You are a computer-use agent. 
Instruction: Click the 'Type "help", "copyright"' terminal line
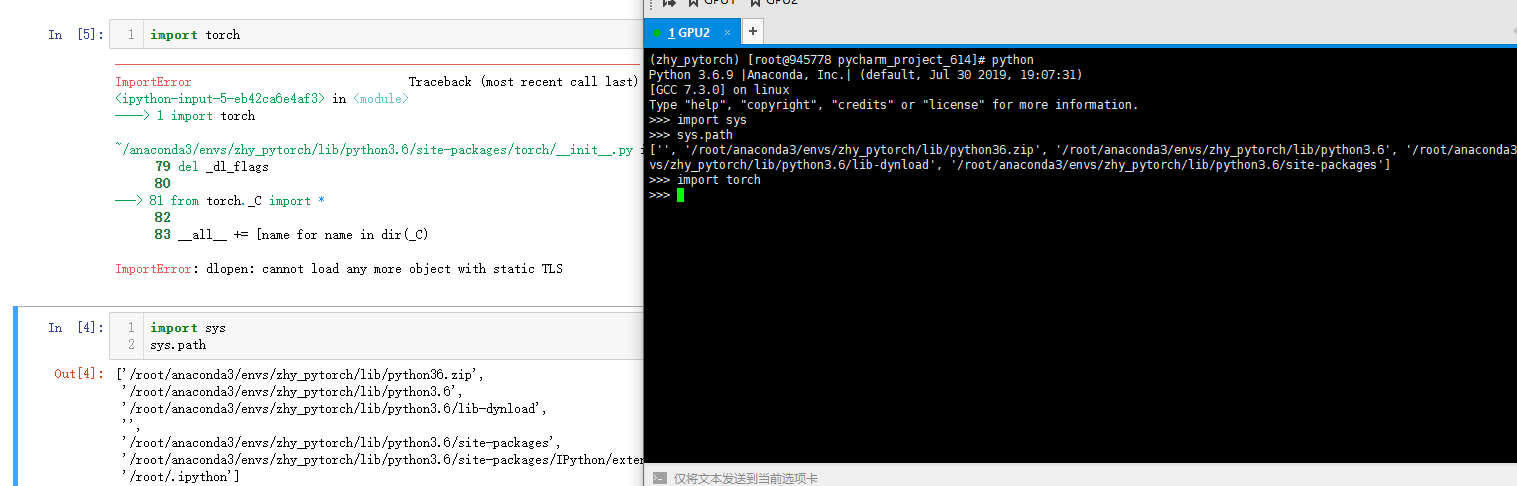[x=893, y=105]
